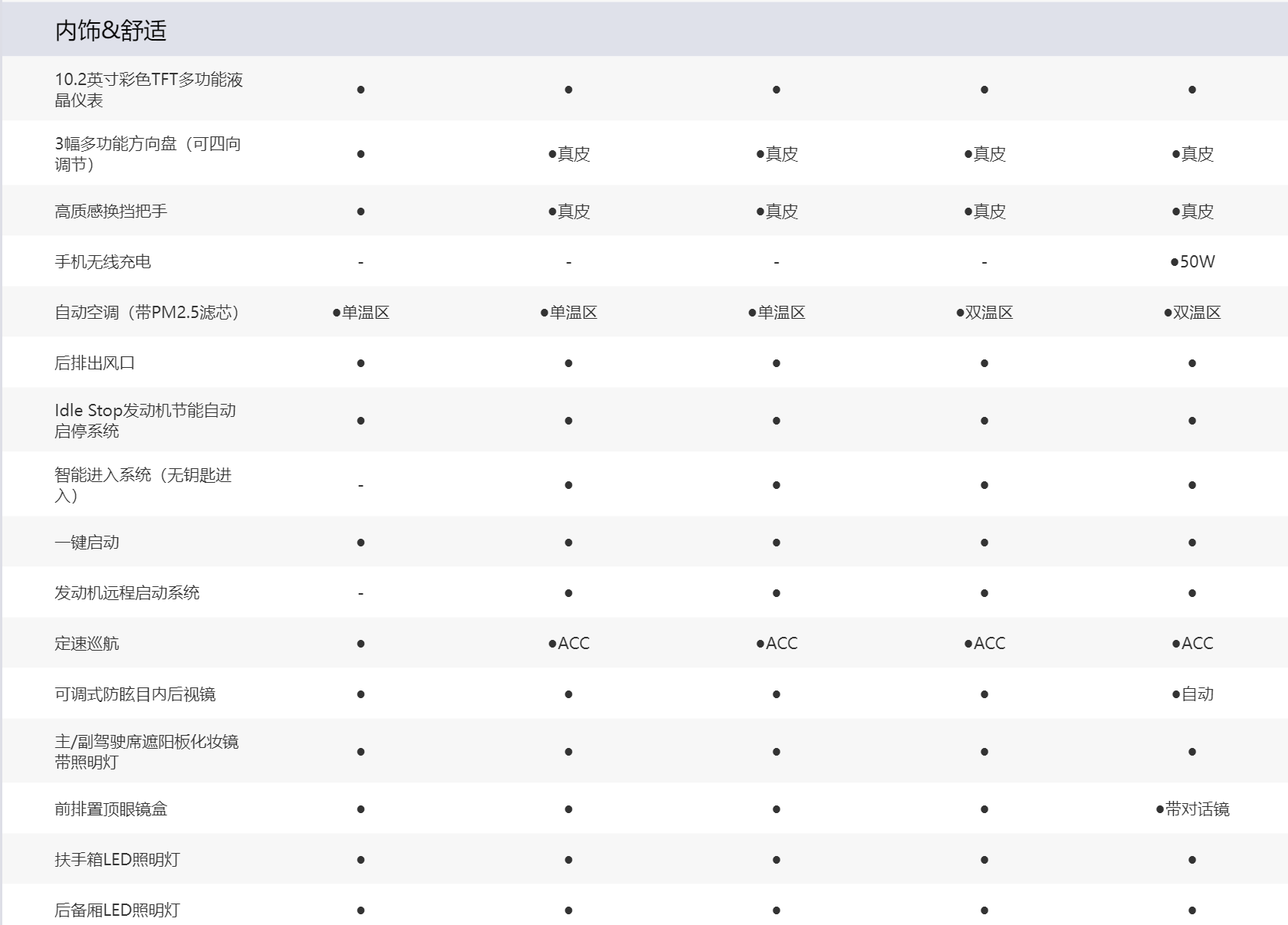
Task: Click the 可调式防眩目内后视镜 row label
Action: [135, 694]
